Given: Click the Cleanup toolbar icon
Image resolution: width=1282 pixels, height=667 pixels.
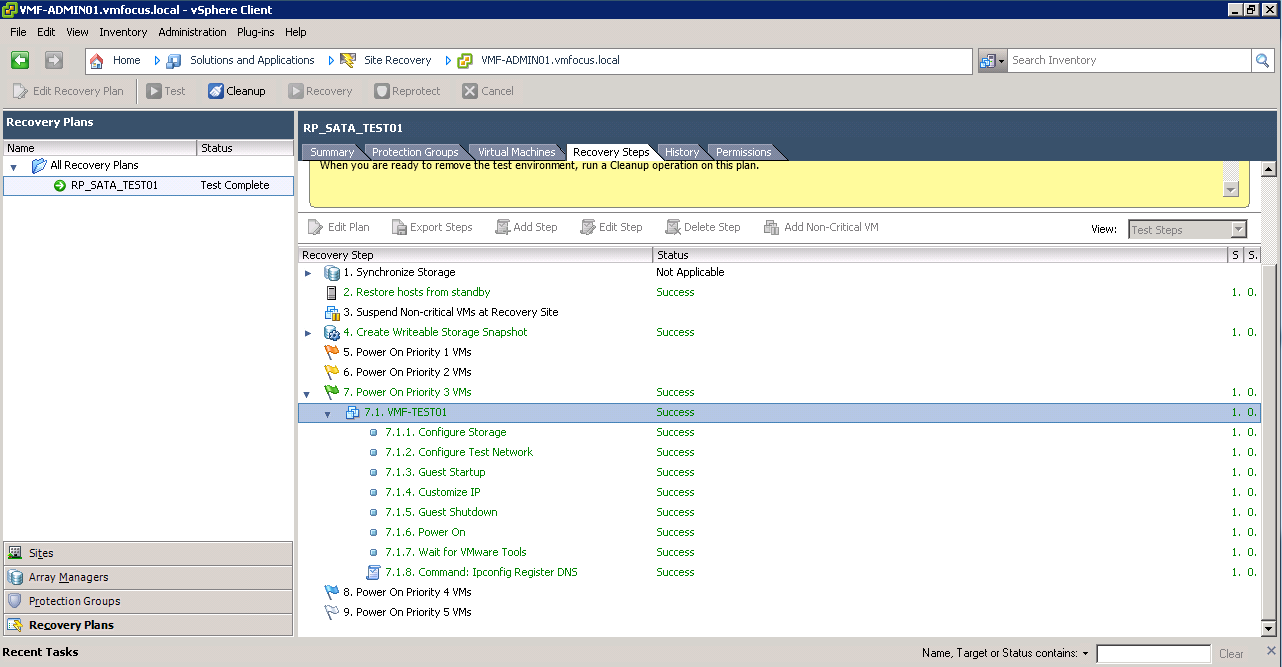Looking at the screenshot, I should pyautogui.click(x=216, y=91).
